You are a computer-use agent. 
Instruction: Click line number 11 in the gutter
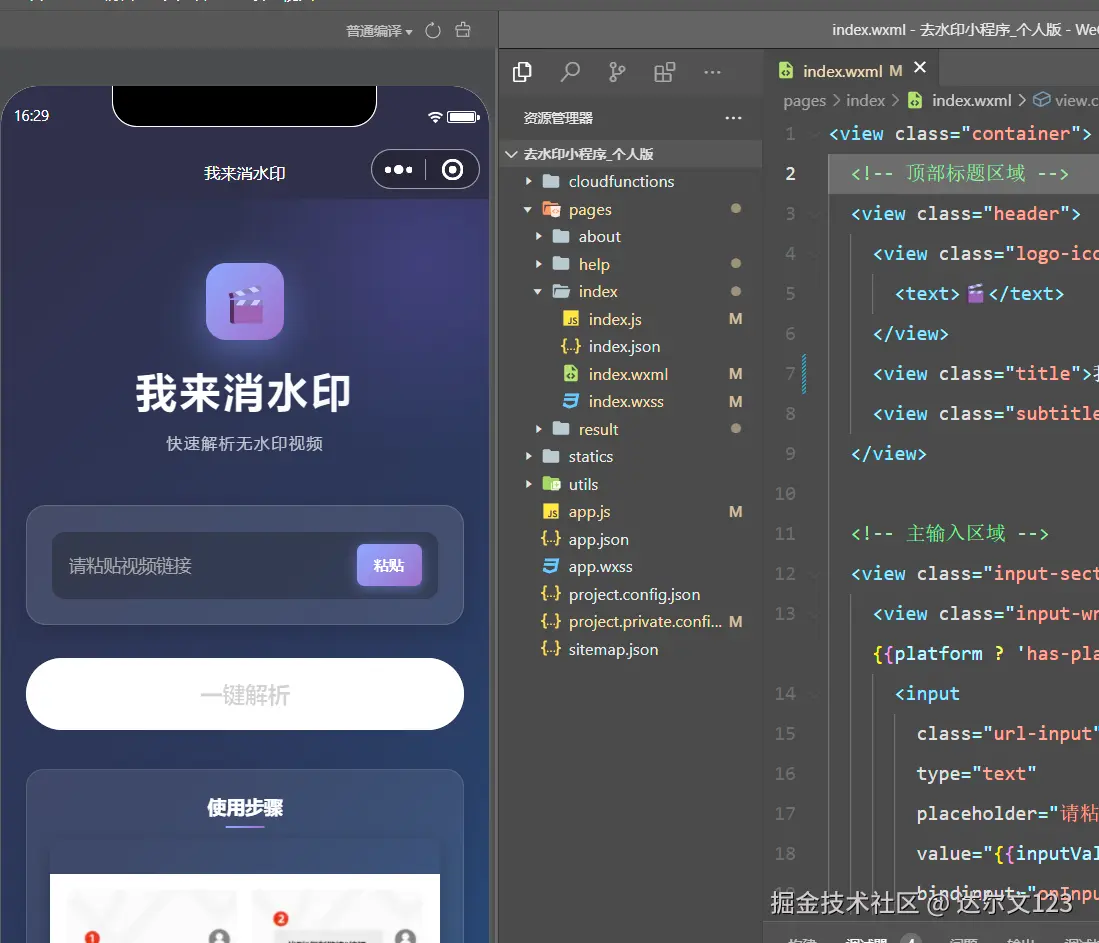(x=785, y=534)
